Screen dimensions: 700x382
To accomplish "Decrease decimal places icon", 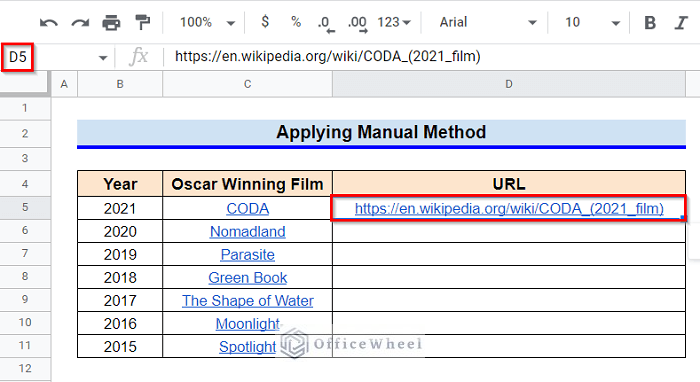I will click(326, 24).
